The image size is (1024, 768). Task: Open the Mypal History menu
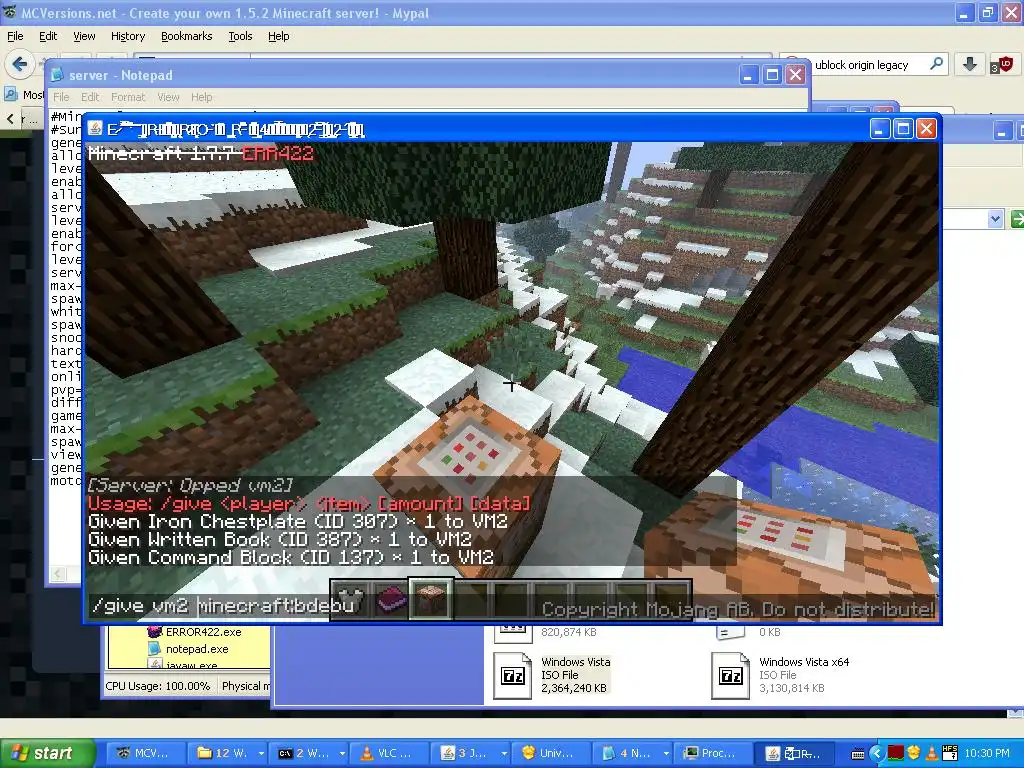(127, 36)
